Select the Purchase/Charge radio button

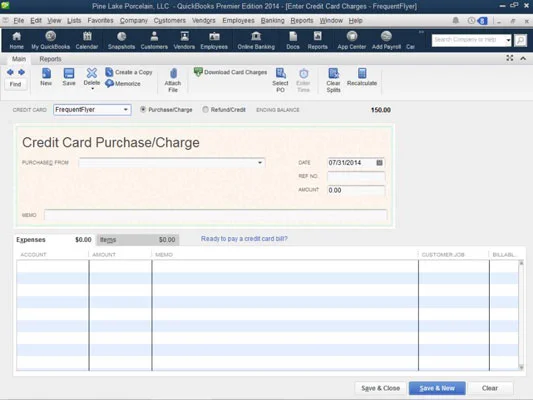[143, 109]
